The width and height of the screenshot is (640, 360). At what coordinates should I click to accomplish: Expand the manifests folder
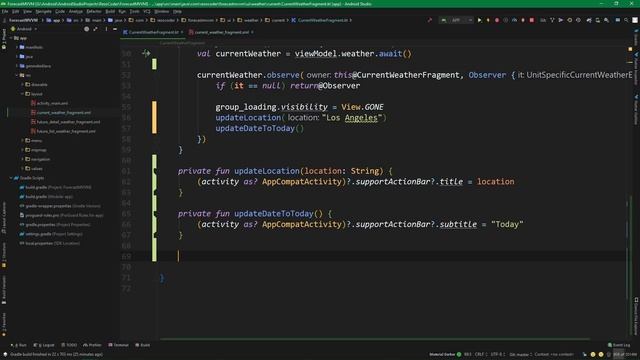(17, 47)
